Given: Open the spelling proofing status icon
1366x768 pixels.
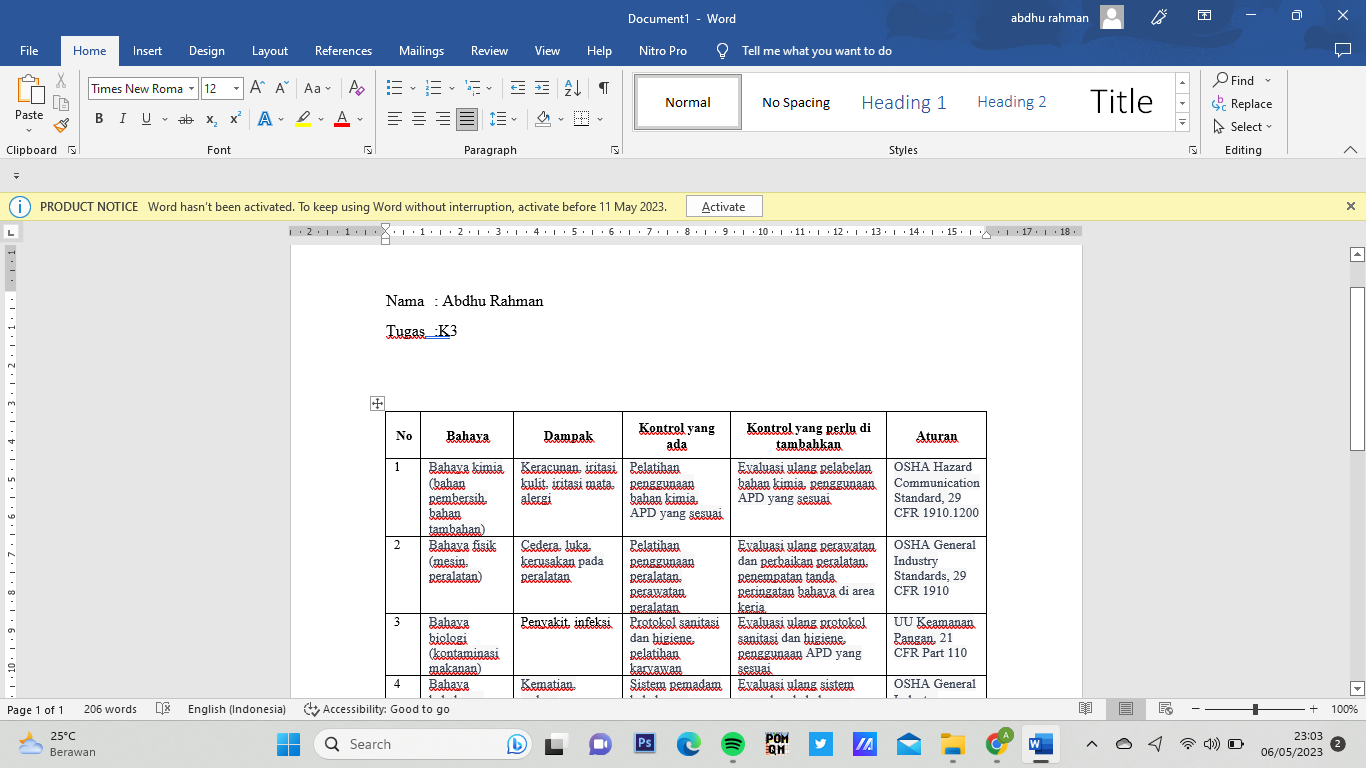Looking at the screenshot, I should [163, 709].
